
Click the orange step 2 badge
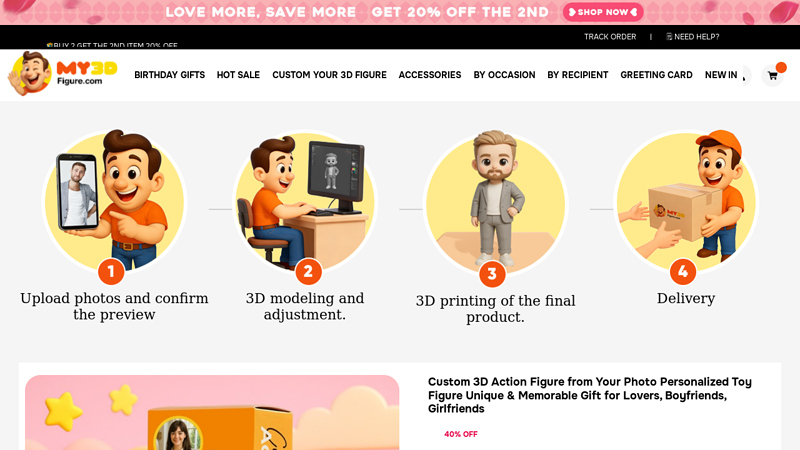click(308, 271)
